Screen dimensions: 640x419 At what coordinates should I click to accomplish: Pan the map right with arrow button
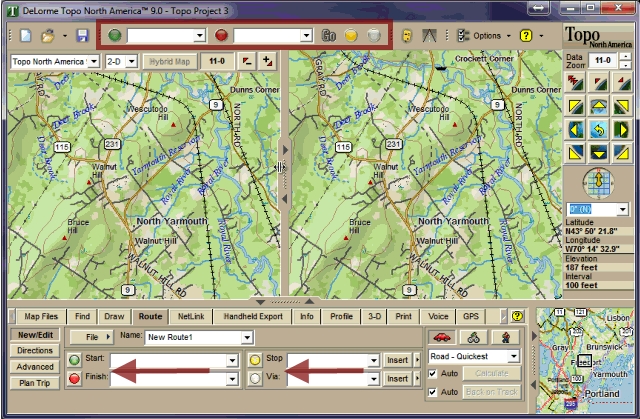pyautogui.click(x=621, y=129)
